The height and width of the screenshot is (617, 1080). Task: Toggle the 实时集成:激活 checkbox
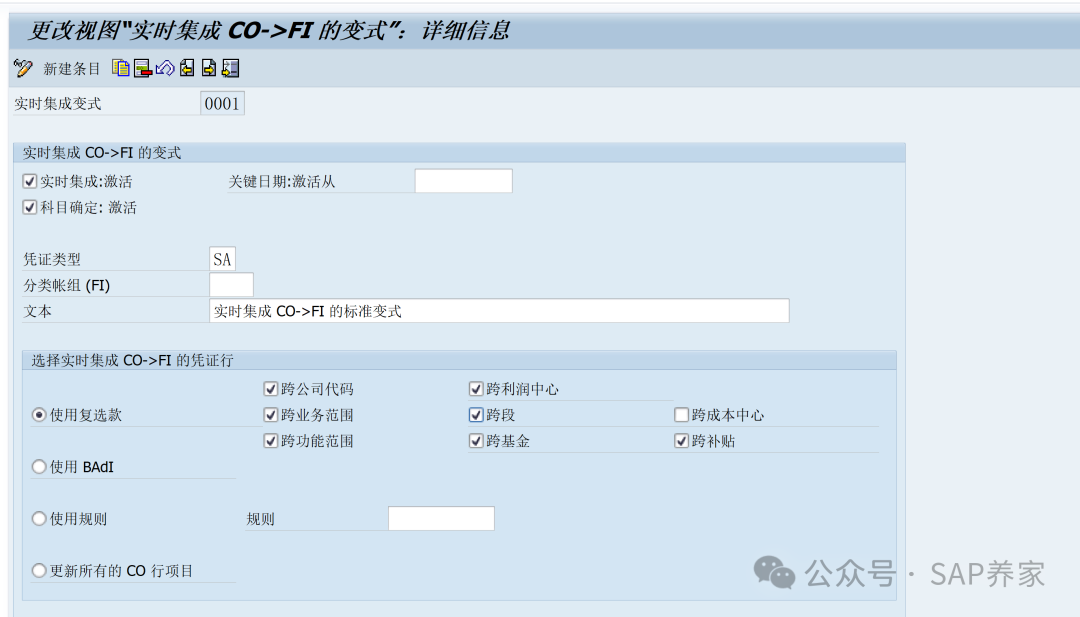[x=30, y=181]
